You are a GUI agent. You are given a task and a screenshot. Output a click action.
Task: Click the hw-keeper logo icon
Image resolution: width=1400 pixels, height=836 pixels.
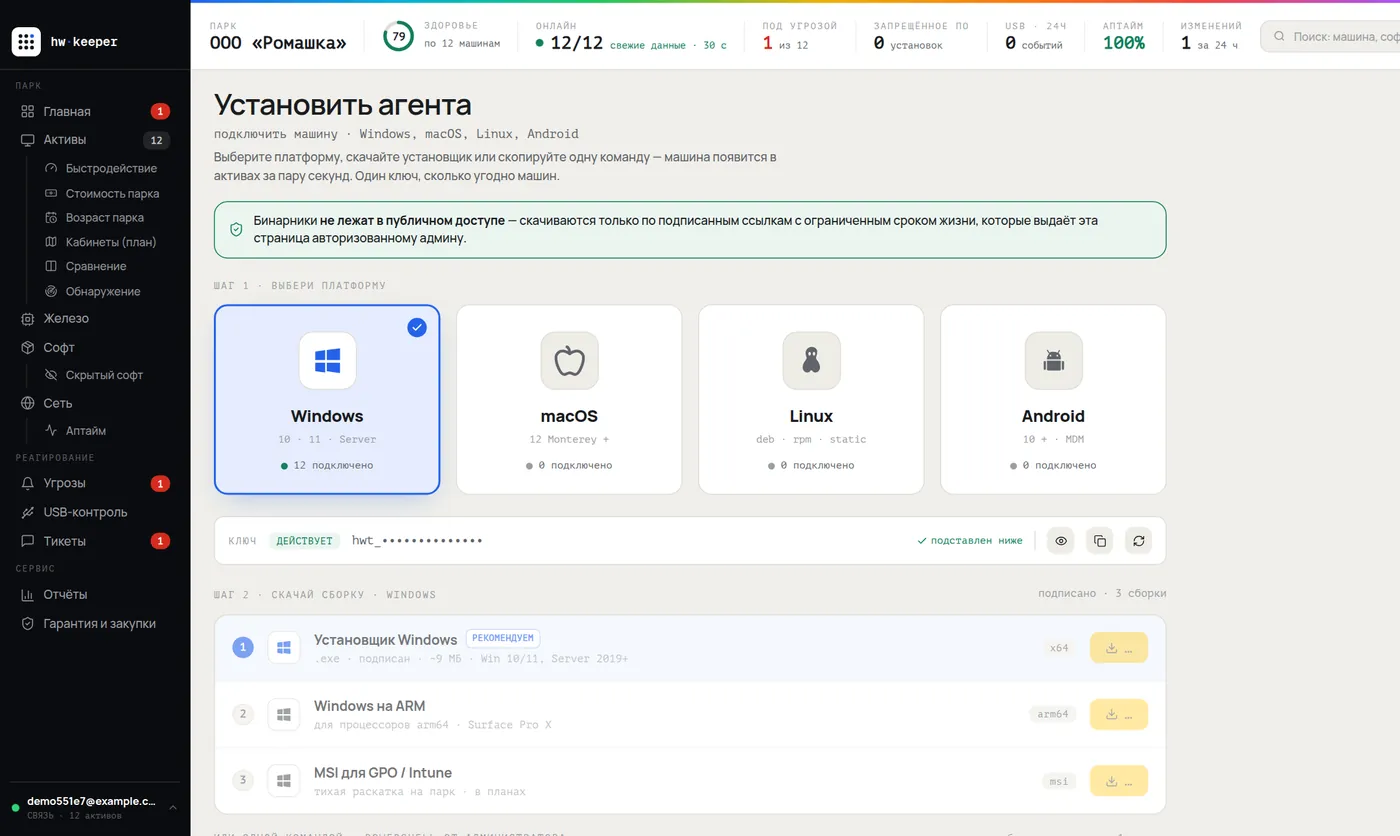coord(26,42)
